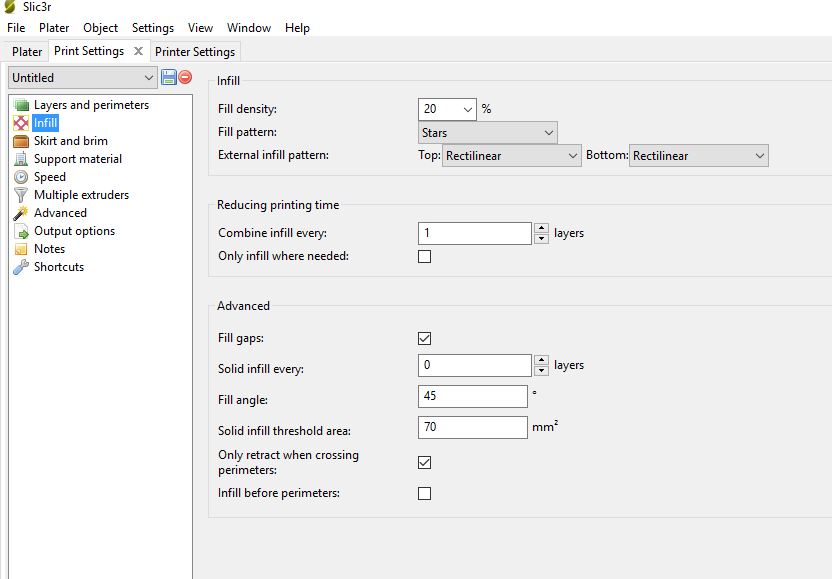Screen dimensions: 832x579
Task: Open the Settings menu
Action: coord(152,28)
